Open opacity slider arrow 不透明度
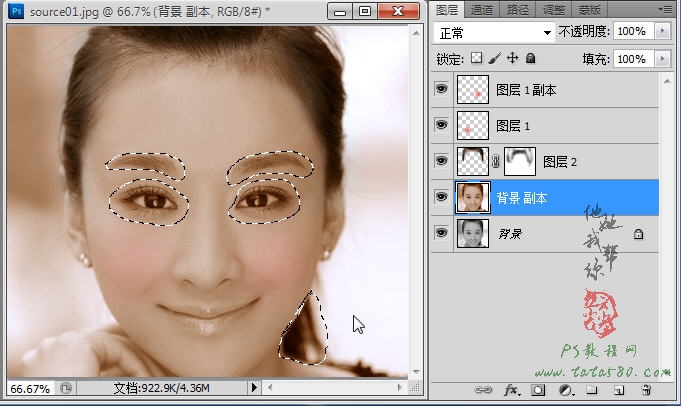The width and height of the screenshot is (681, 406). click(x=662, y=31)
